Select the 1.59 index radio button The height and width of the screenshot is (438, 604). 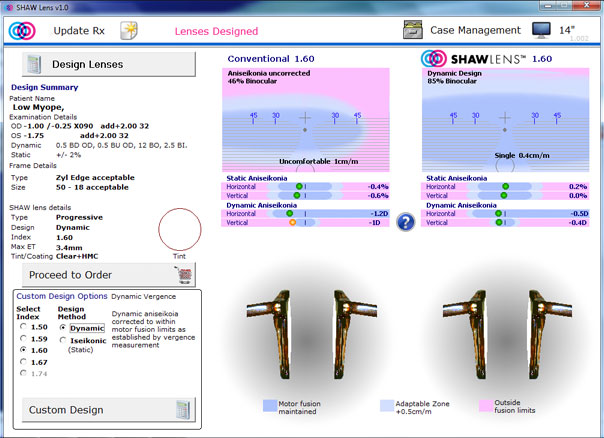[23, 339]
